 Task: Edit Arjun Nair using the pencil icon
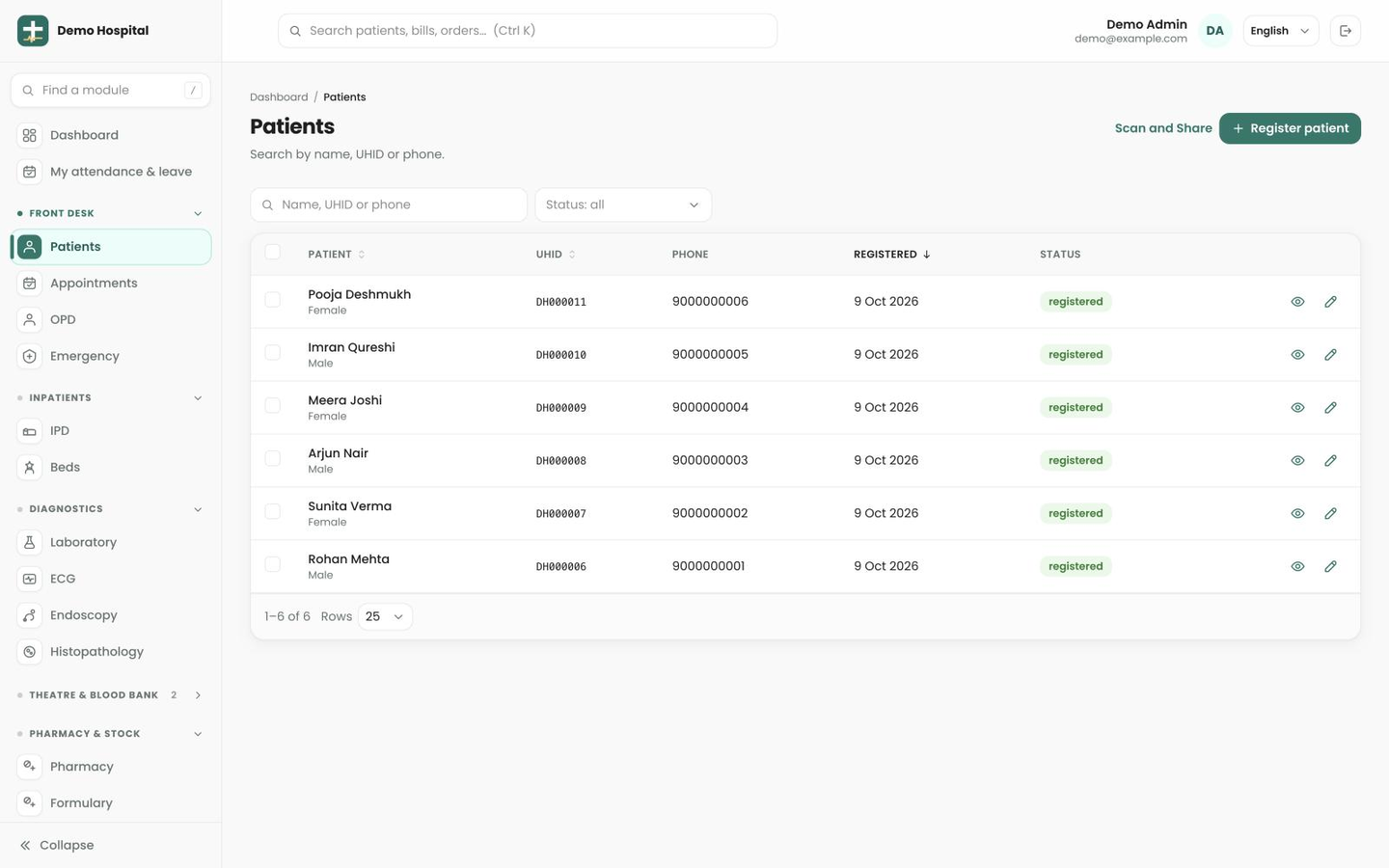(1330, 461)
